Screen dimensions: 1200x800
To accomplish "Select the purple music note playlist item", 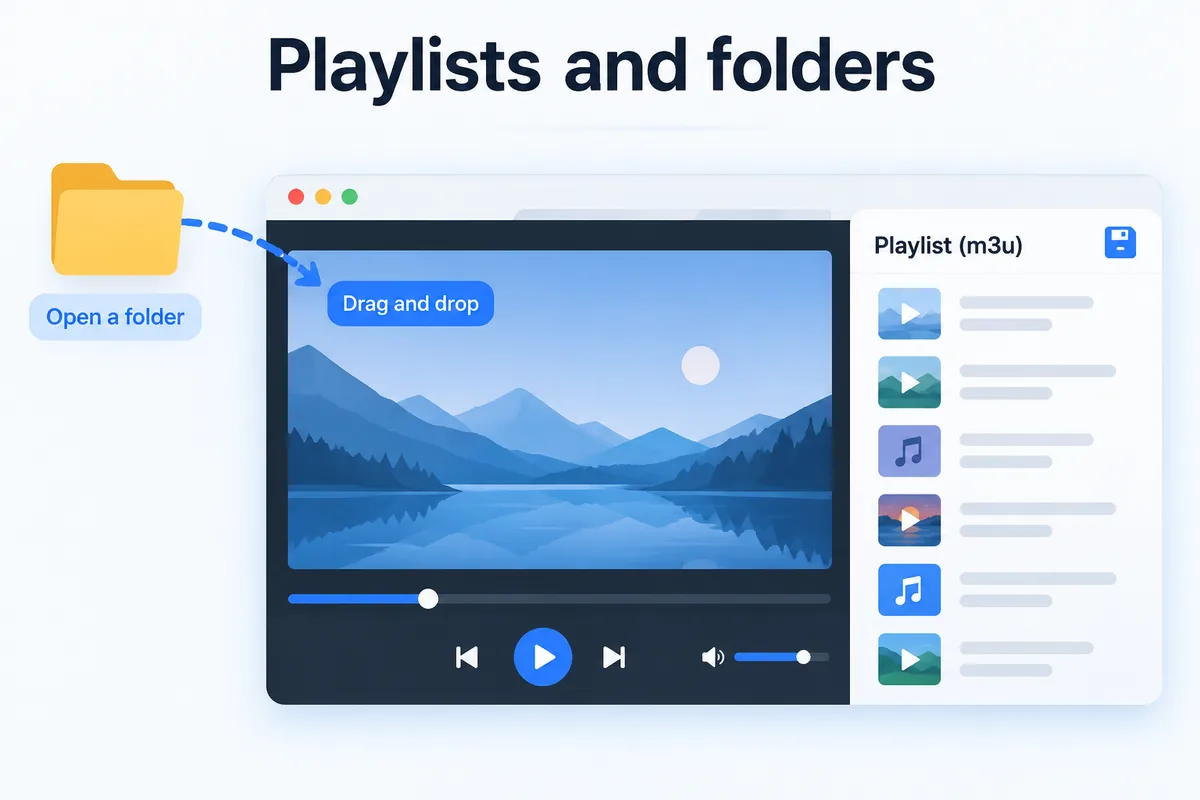I will [909, 450].
